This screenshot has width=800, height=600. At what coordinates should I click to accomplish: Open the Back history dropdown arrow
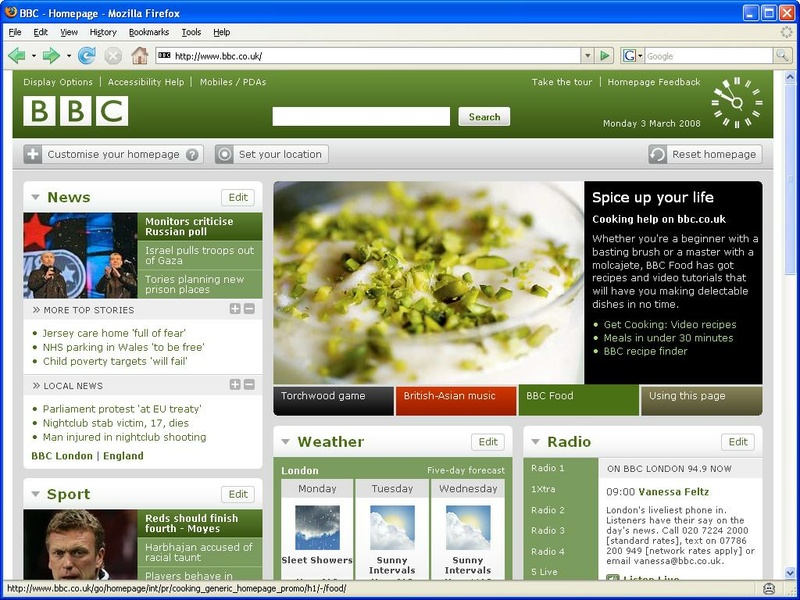(x=34, y=56)
